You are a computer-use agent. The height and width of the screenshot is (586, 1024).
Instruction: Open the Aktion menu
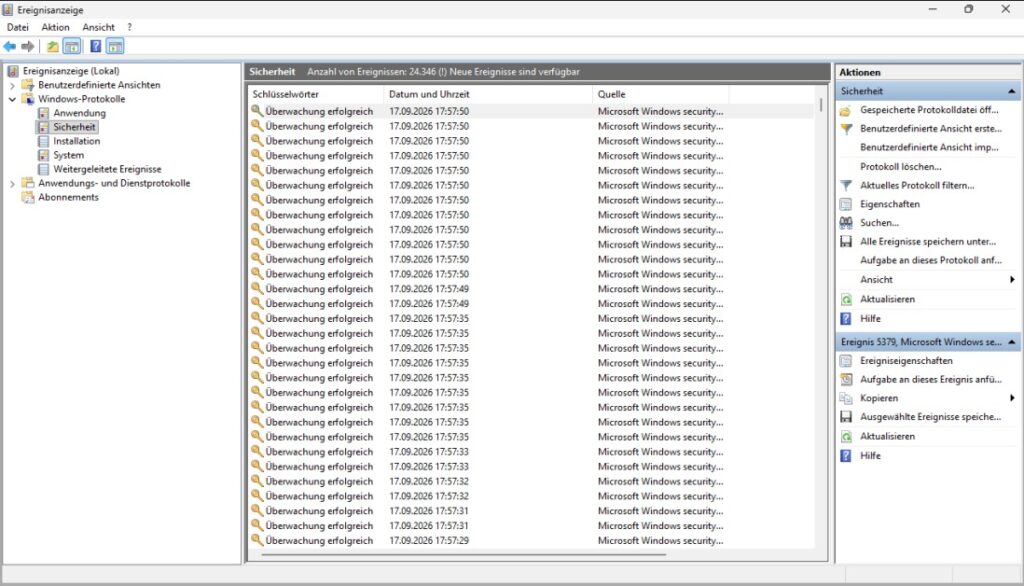click(x=56, y=27)
